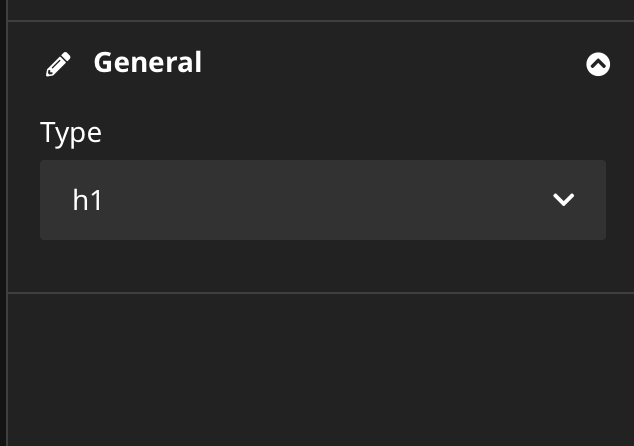Image resolution: width=634 pixels, height=446 pixels.
Task: Click the dark strip above the top divider
Action: [x=321, y=9]
